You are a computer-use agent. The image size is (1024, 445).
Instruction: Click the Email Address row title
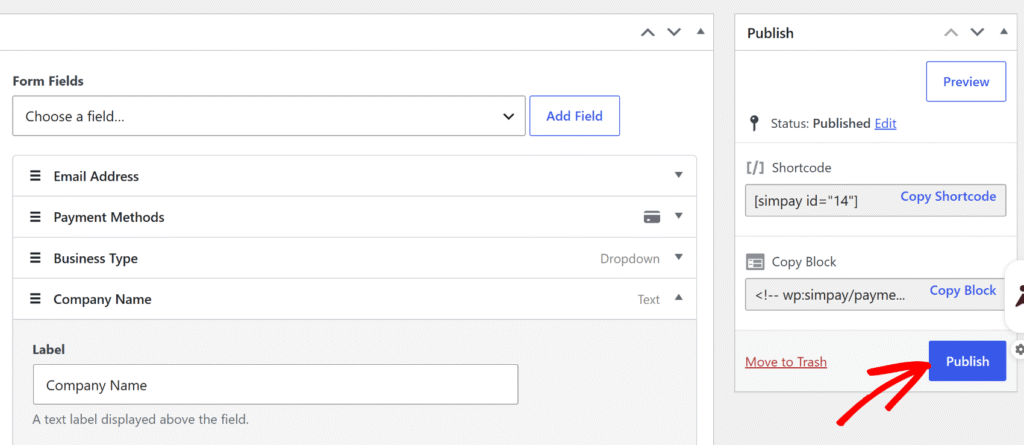click(x=96, y=176)
